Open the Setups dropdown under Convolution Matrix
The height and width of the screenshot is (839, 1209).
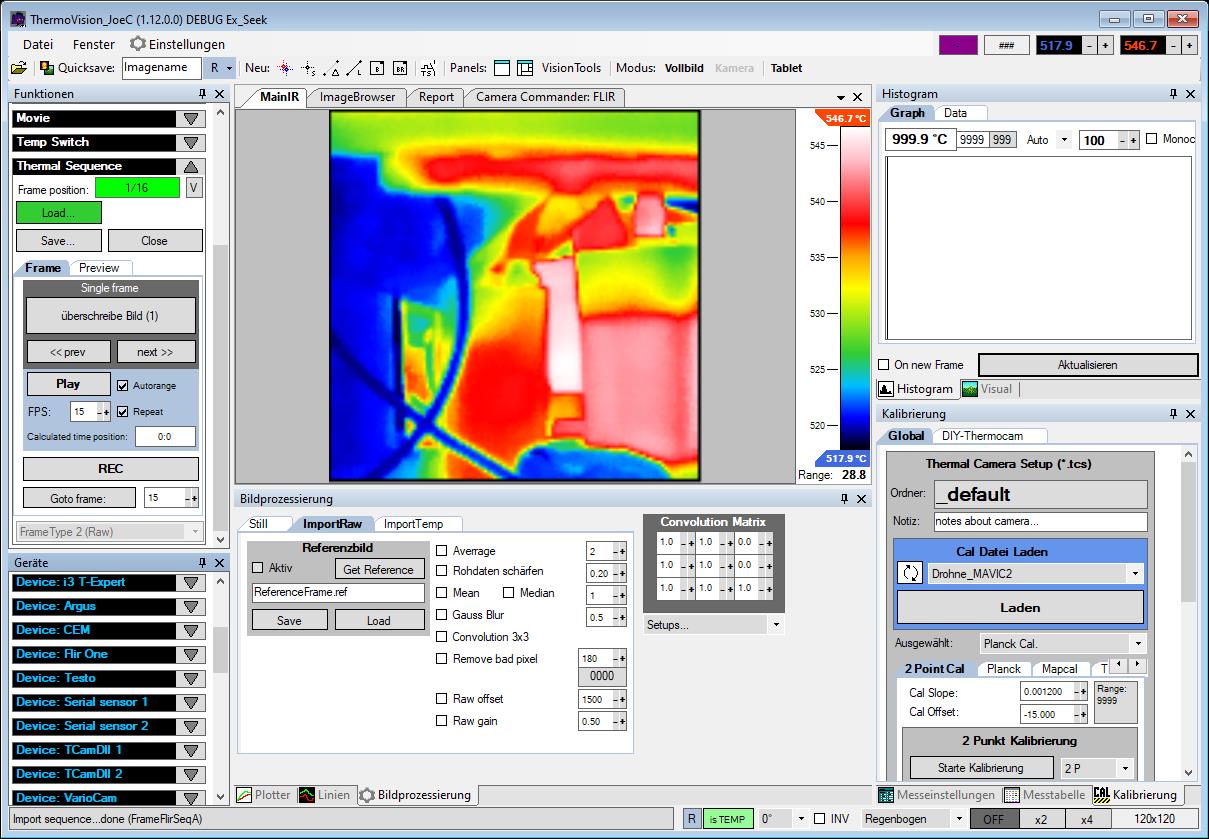776,624
